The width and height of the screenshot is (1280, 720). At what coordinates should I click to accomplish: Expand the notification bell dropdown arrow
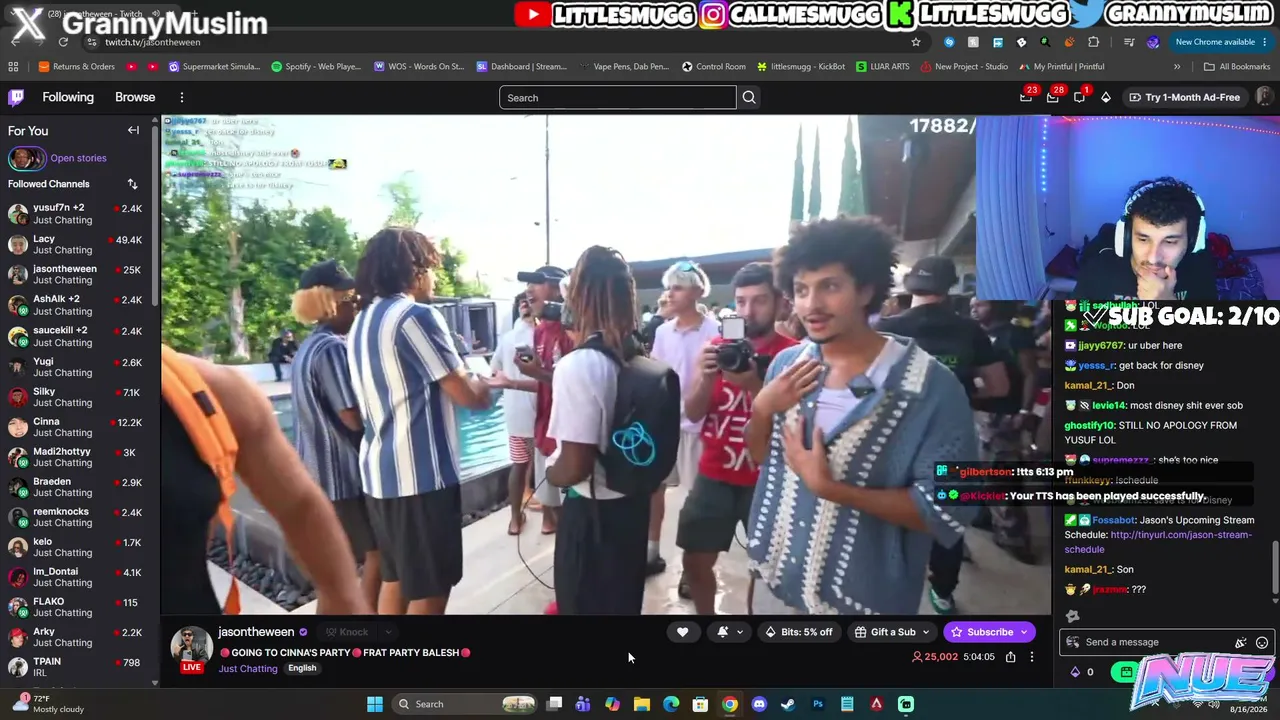point(740,632)
